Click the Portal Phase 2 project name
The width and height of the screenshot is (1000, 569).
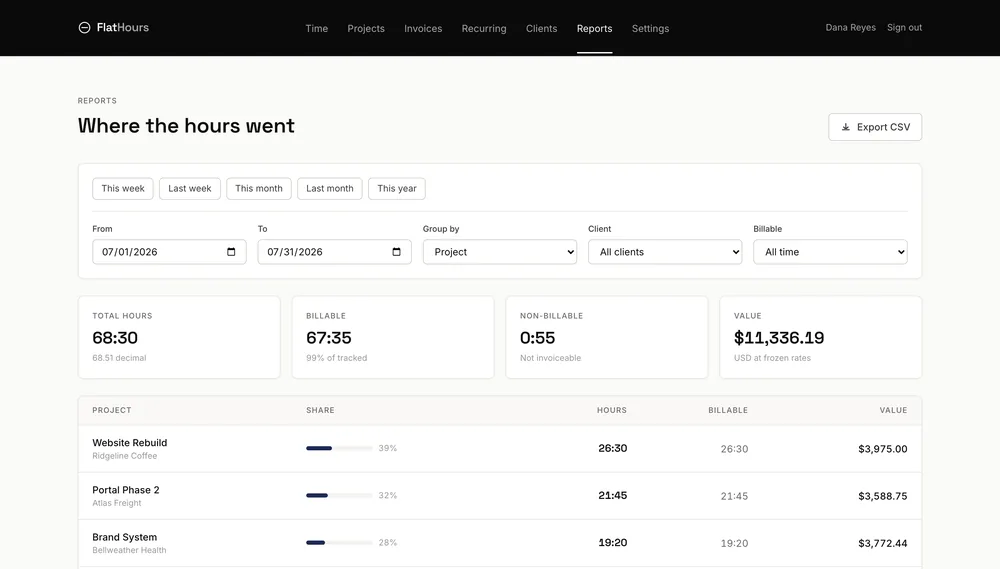[x=126, y=490]
